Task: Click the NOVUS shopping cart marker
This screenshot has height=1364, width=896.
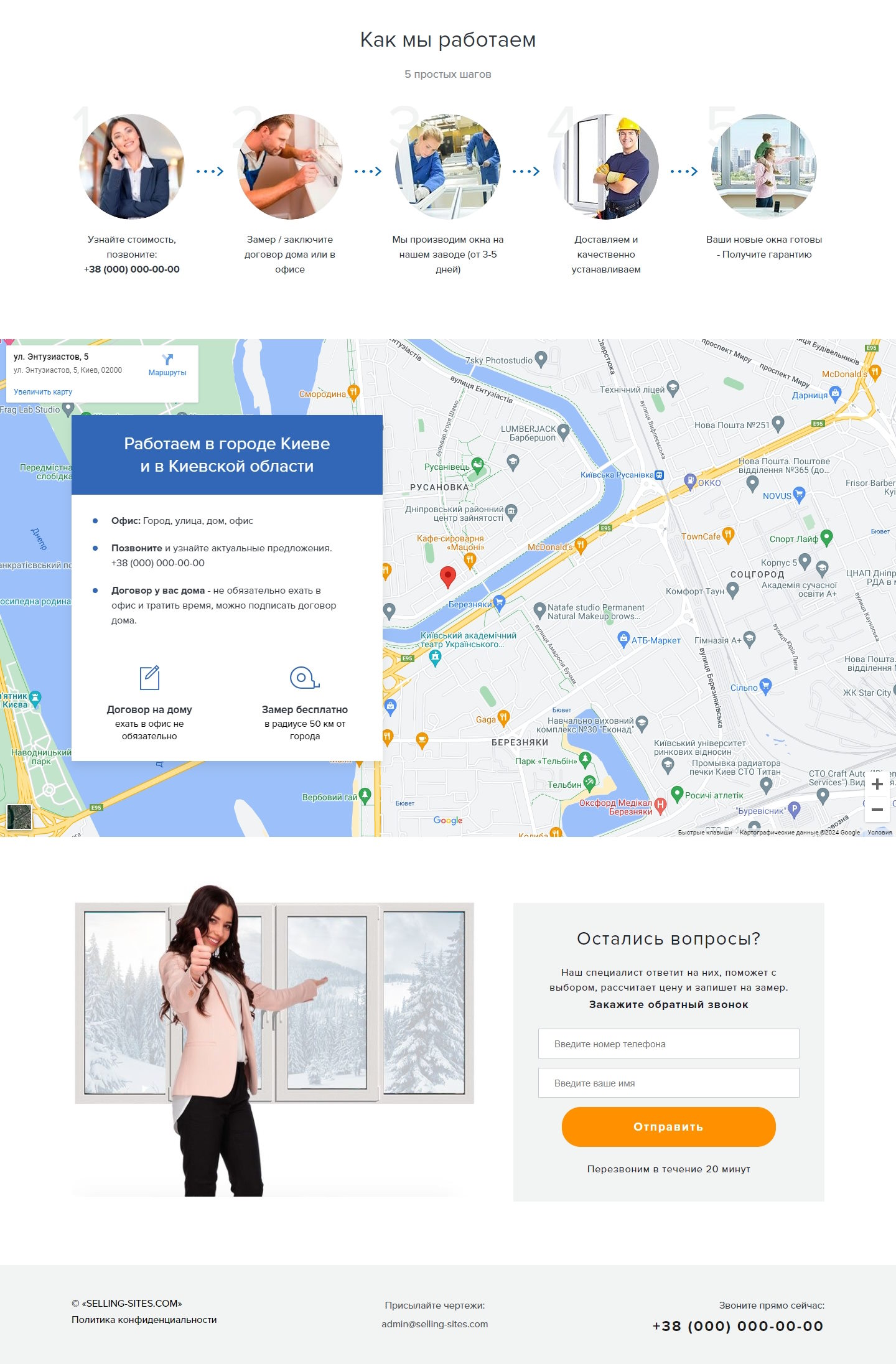Action: tap(800, 495)
